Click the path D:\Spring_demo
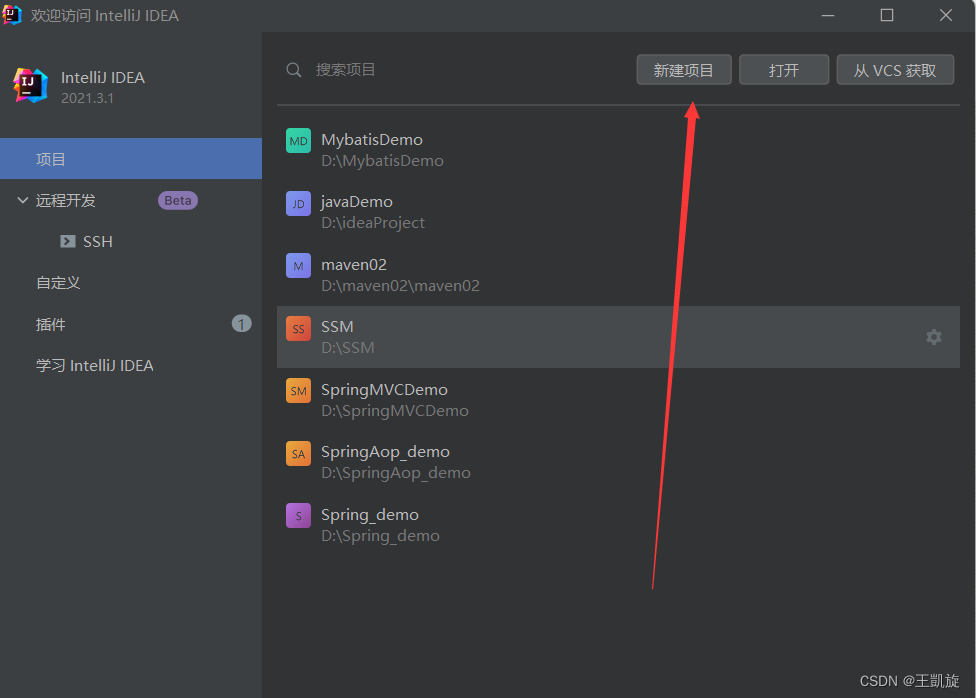The height and width of the screenshot is (698, 976). tap(380, 536)
